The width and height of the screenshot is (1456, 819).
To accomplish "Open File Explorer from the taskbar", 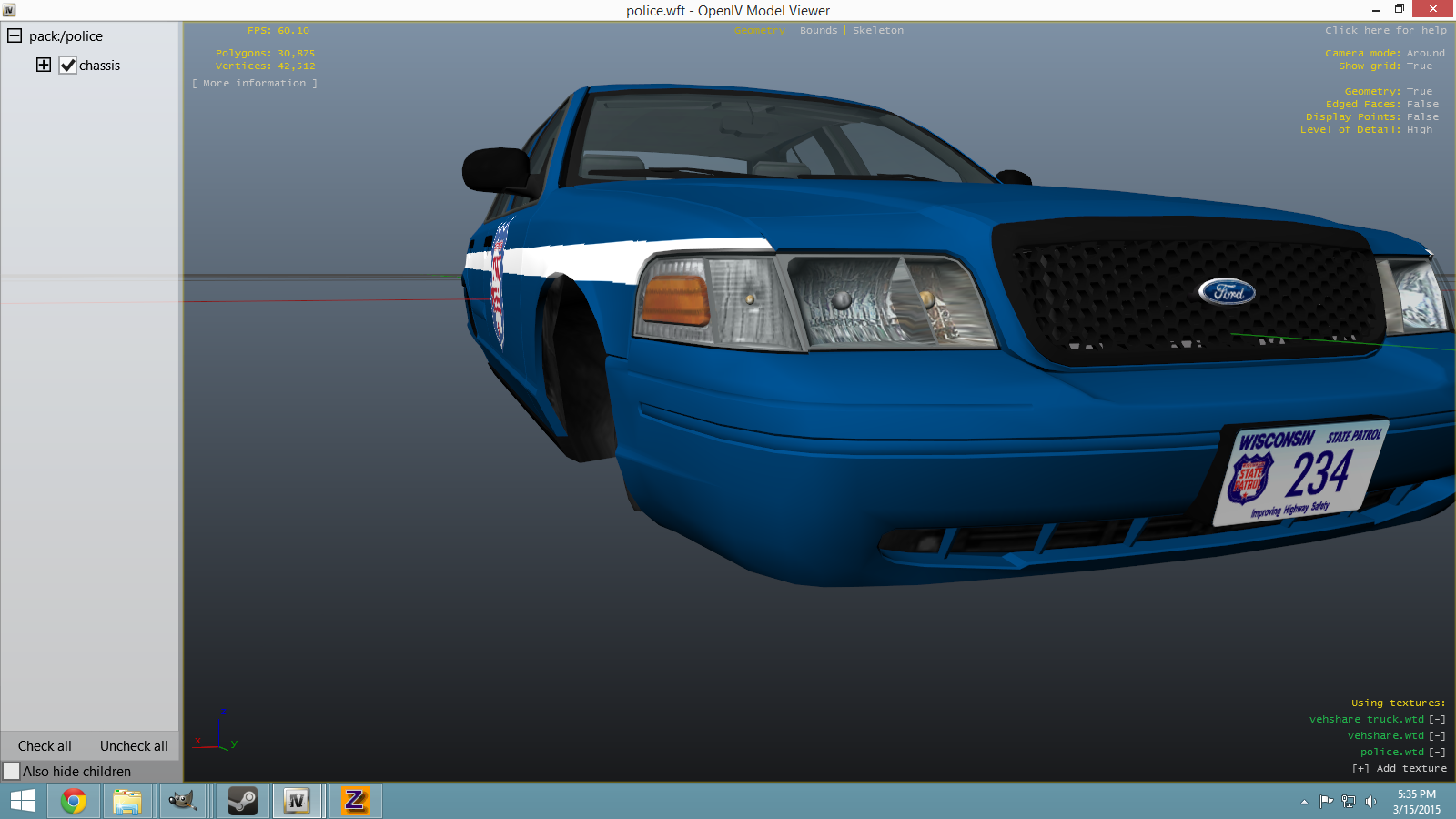I will tap(127, 801).
